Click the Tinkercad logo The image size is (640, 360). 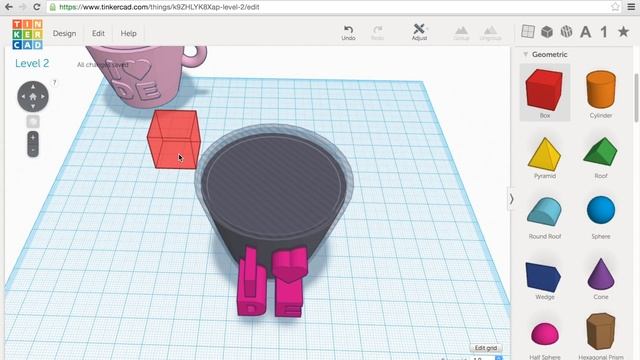point(27,34)
